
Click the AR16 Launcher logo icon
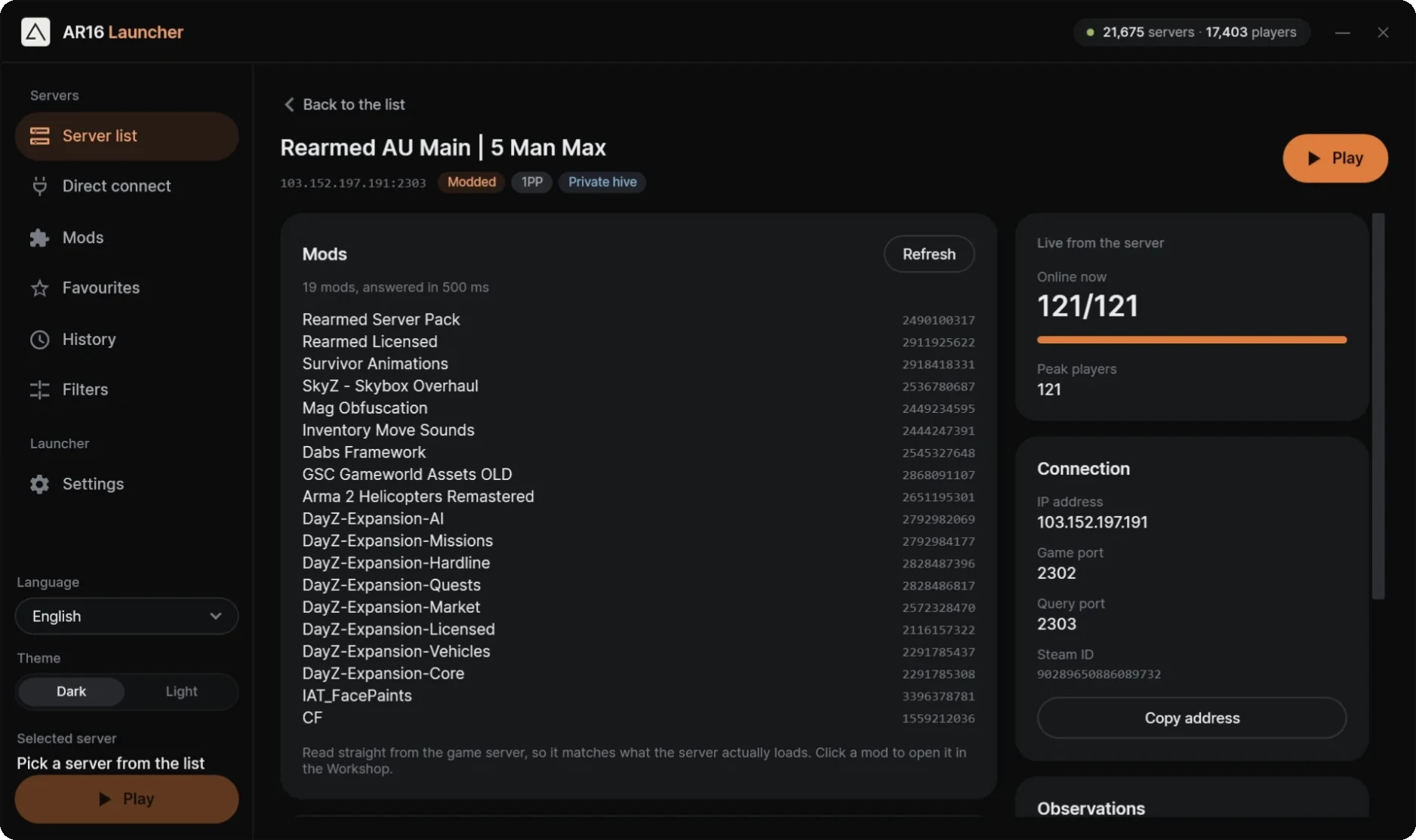pos(35,32)
